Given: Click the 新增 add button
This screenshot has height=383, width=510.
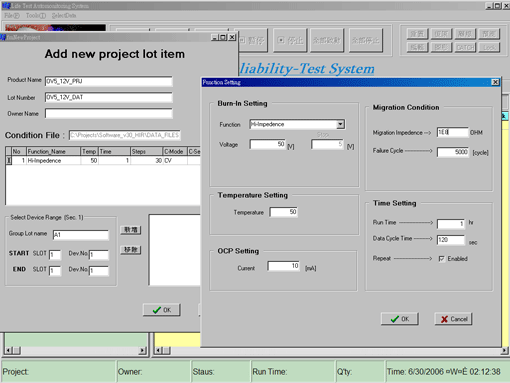Looking at the screenshot, I should [x=131, y=230].
